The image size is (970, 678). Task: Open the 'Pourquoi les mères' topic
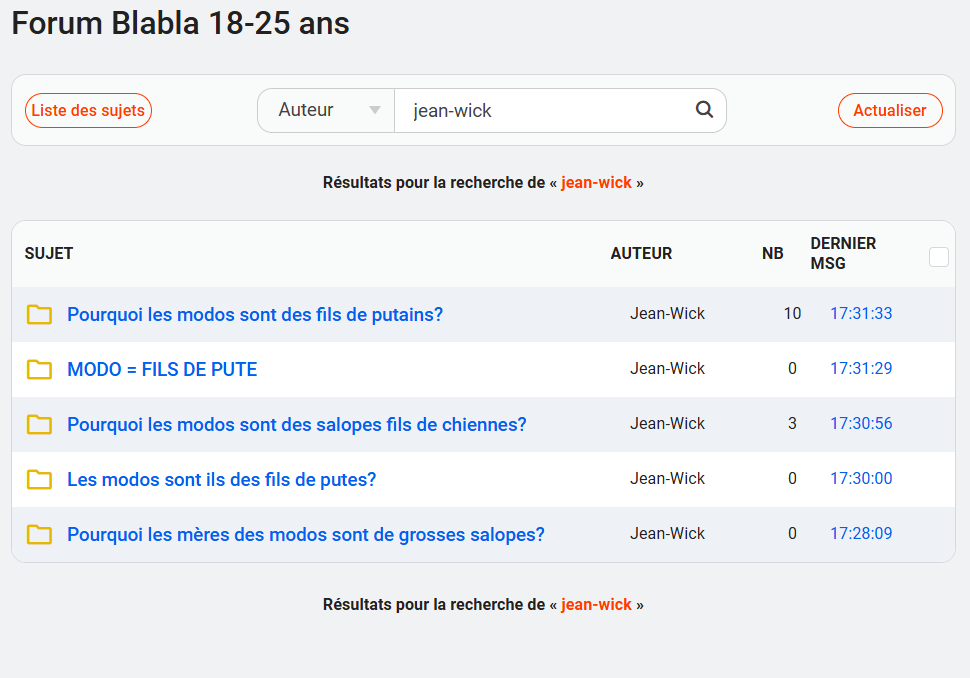tap(306, 534)
